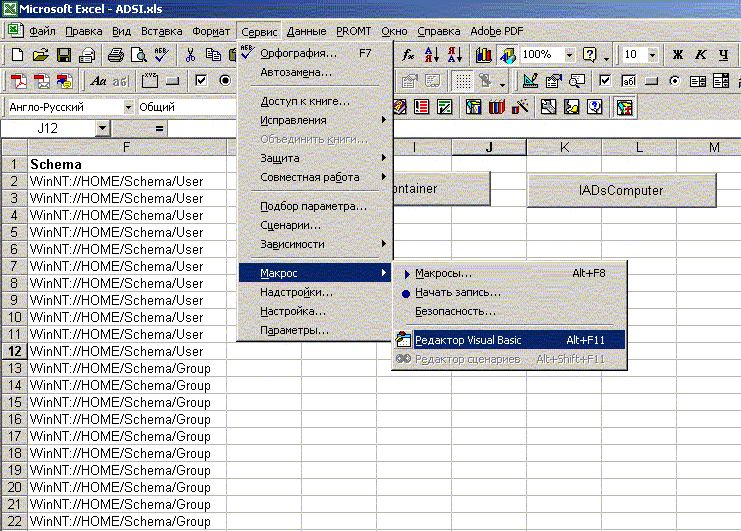
Task: Launch the Chart Wizard bar chart icon
Action: pos(483,55)
